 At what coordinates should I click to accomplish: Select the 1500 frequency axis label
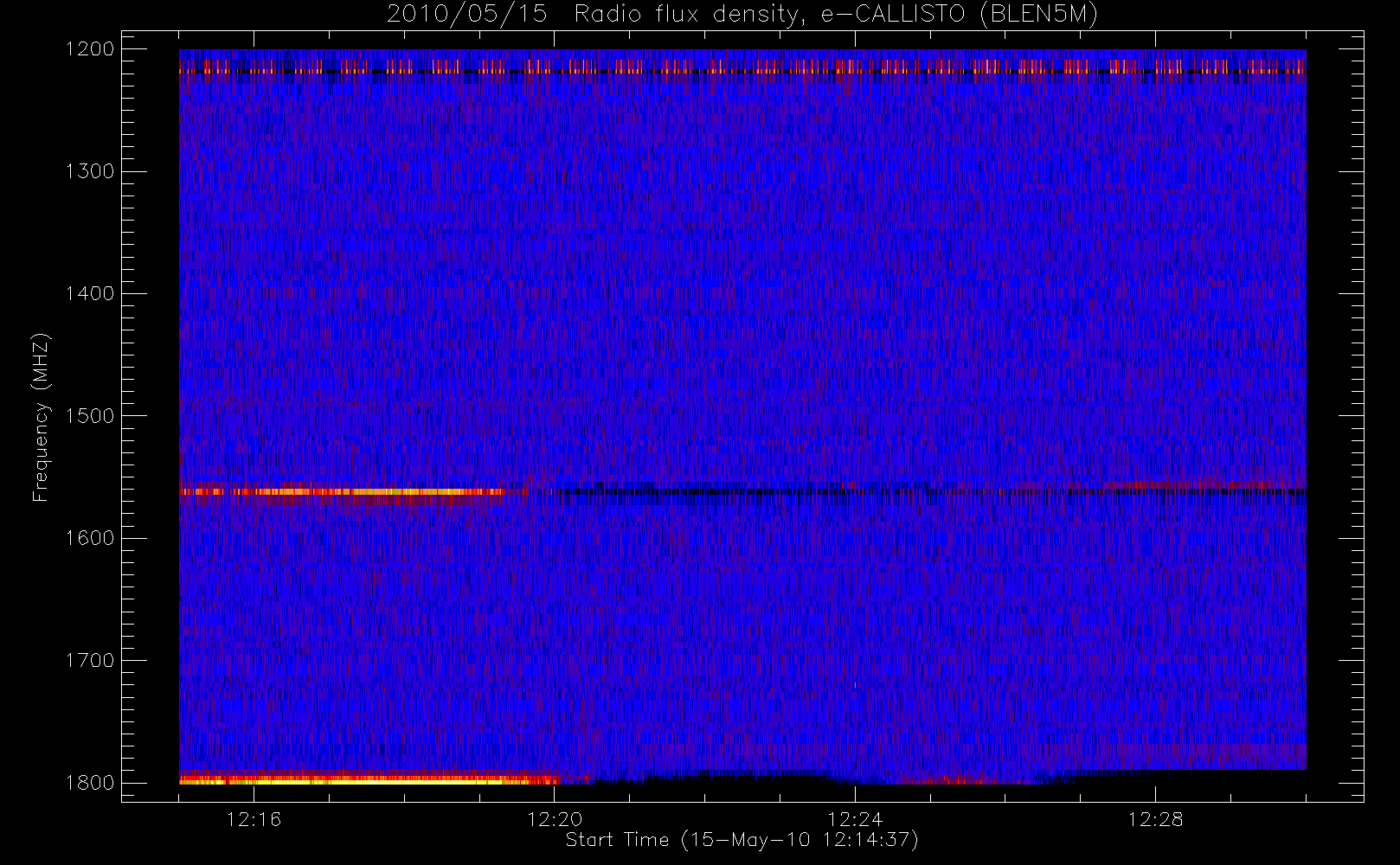coord(90,416)
